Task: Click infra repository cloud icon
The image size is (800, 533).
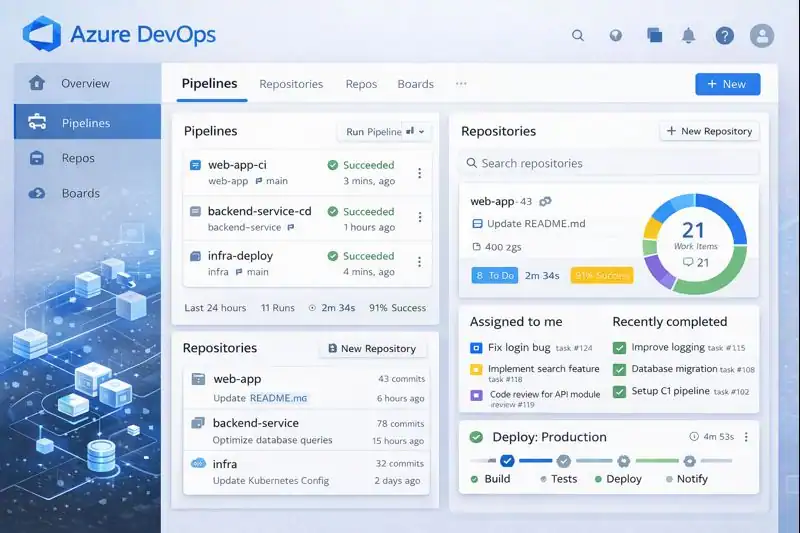Action: coord(198,463)
